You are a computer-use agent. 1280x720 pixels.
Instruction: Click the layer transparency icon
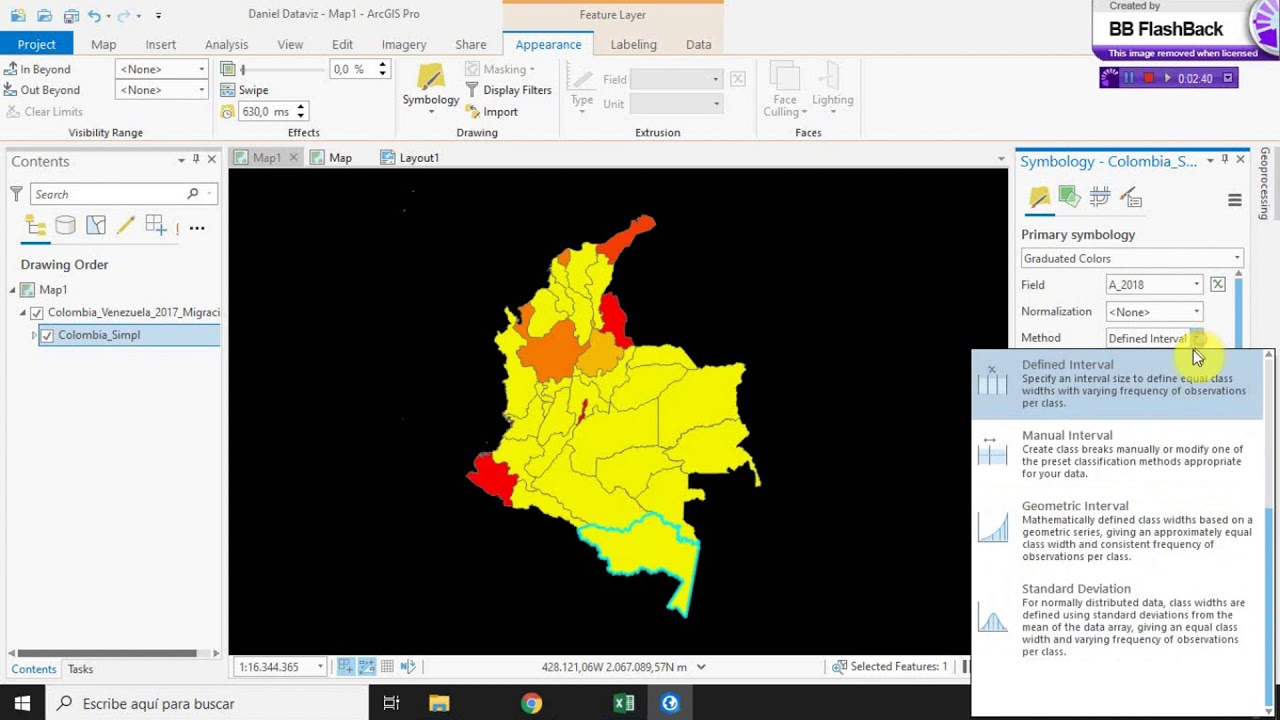(227, 69)
